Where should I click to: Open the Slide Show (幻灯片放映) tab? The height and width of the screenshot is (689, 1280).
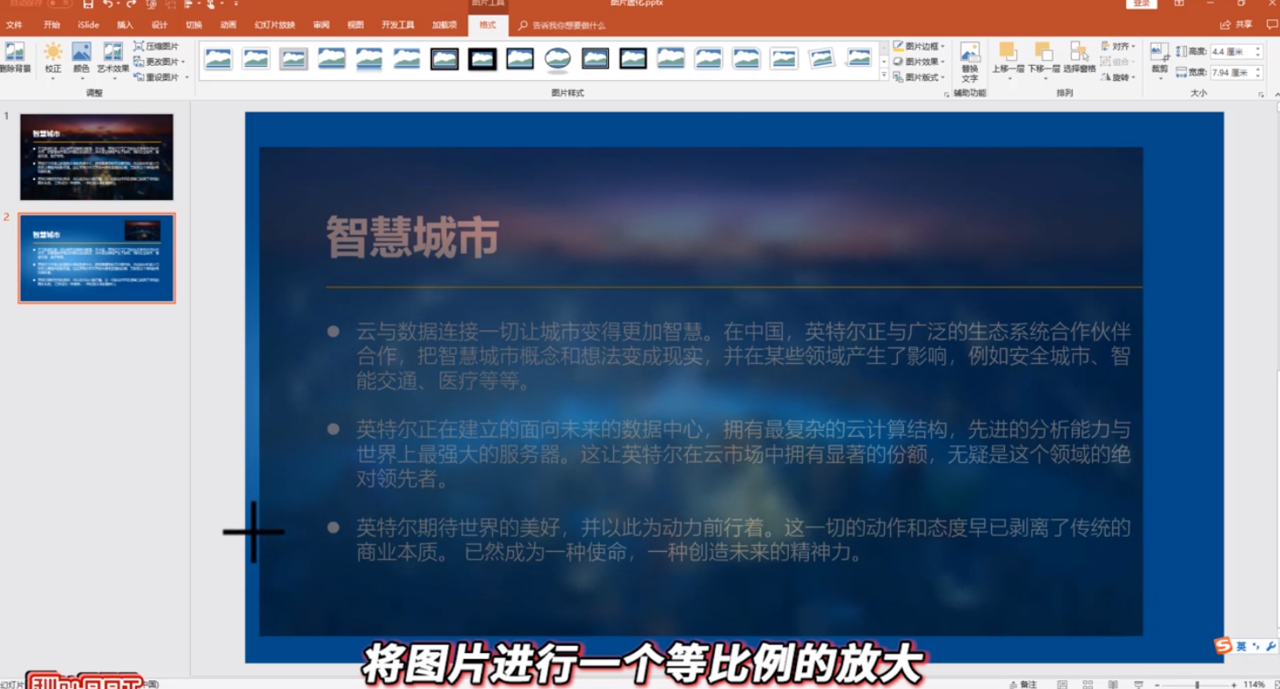point(275,25)
